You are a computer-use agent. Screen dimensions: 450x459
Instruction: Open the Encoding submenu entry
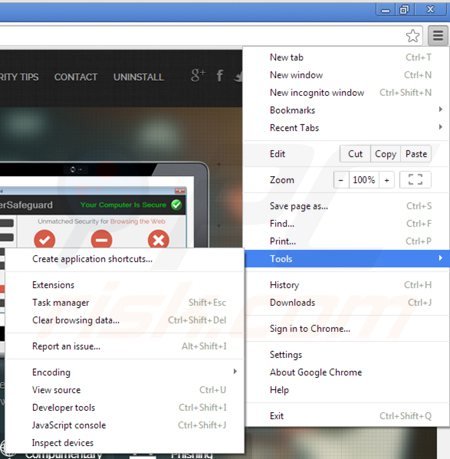click(x=125, y=372)
